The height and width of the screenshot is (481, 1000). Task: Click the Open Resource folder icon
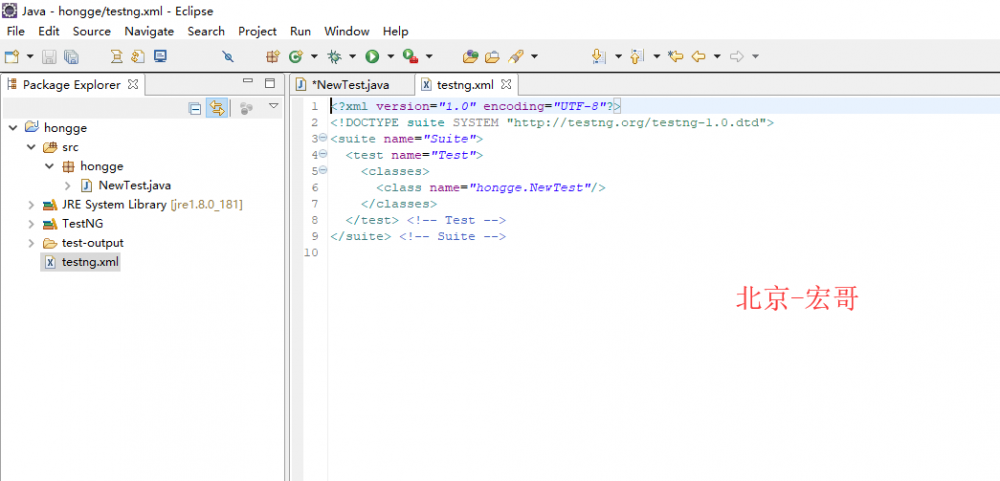(x=492, y=57)
